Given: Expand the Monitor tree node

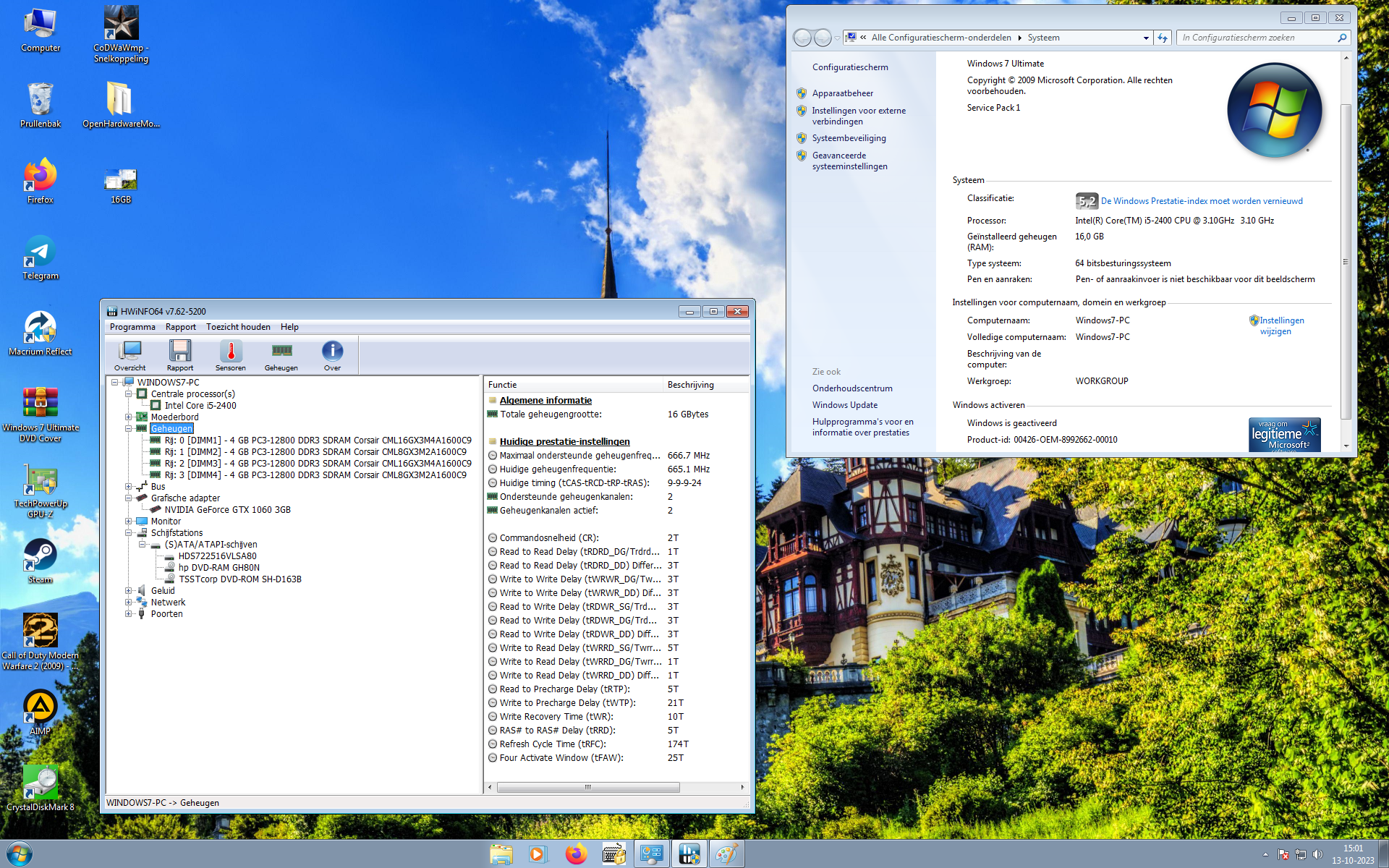Looking at the screenshot, I should click(128, 522).
